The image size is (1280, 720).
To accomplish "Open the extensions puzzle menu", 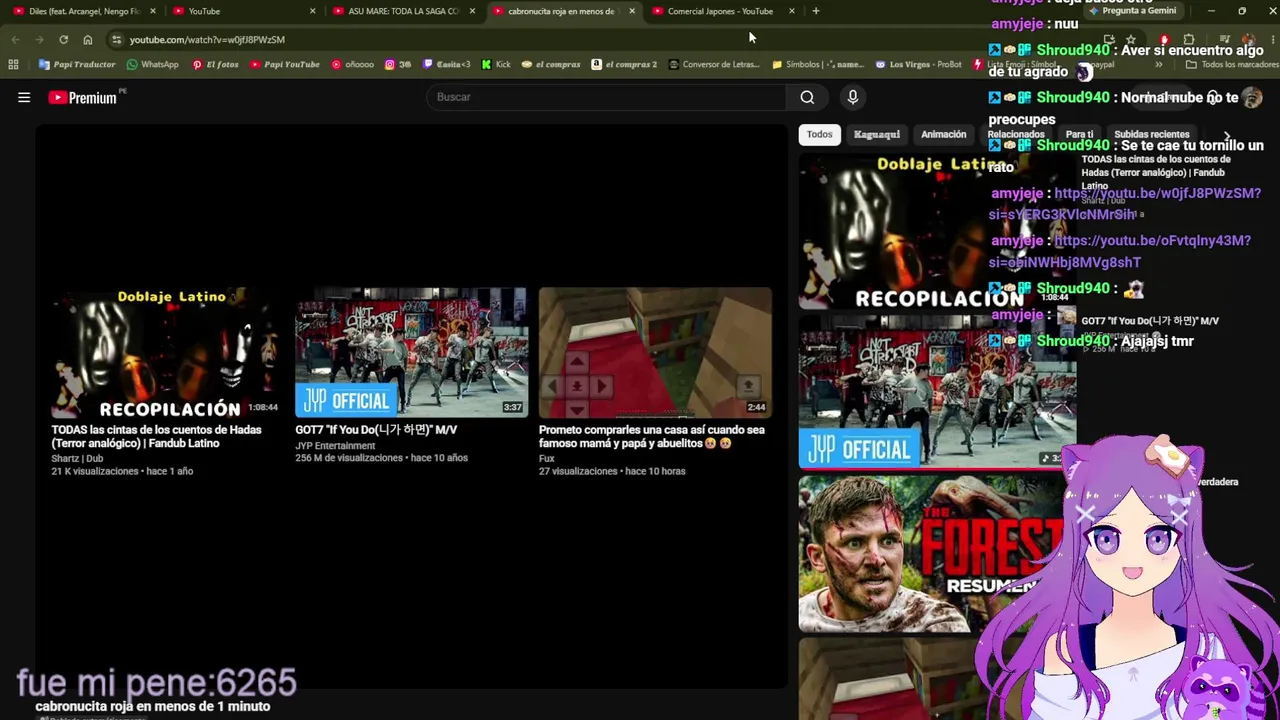I will (1189, 39).
